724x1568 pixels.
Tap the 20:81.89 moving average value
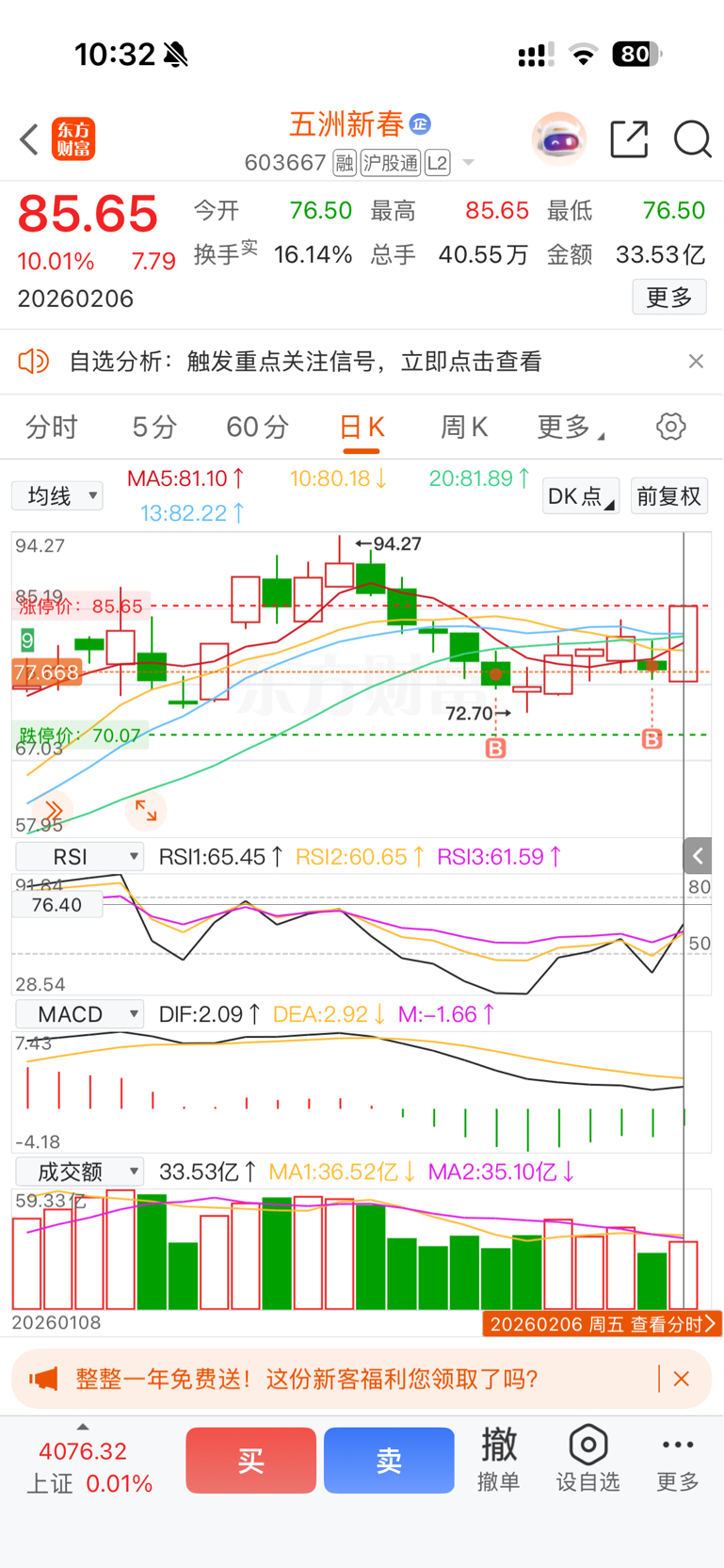point(480,478)
